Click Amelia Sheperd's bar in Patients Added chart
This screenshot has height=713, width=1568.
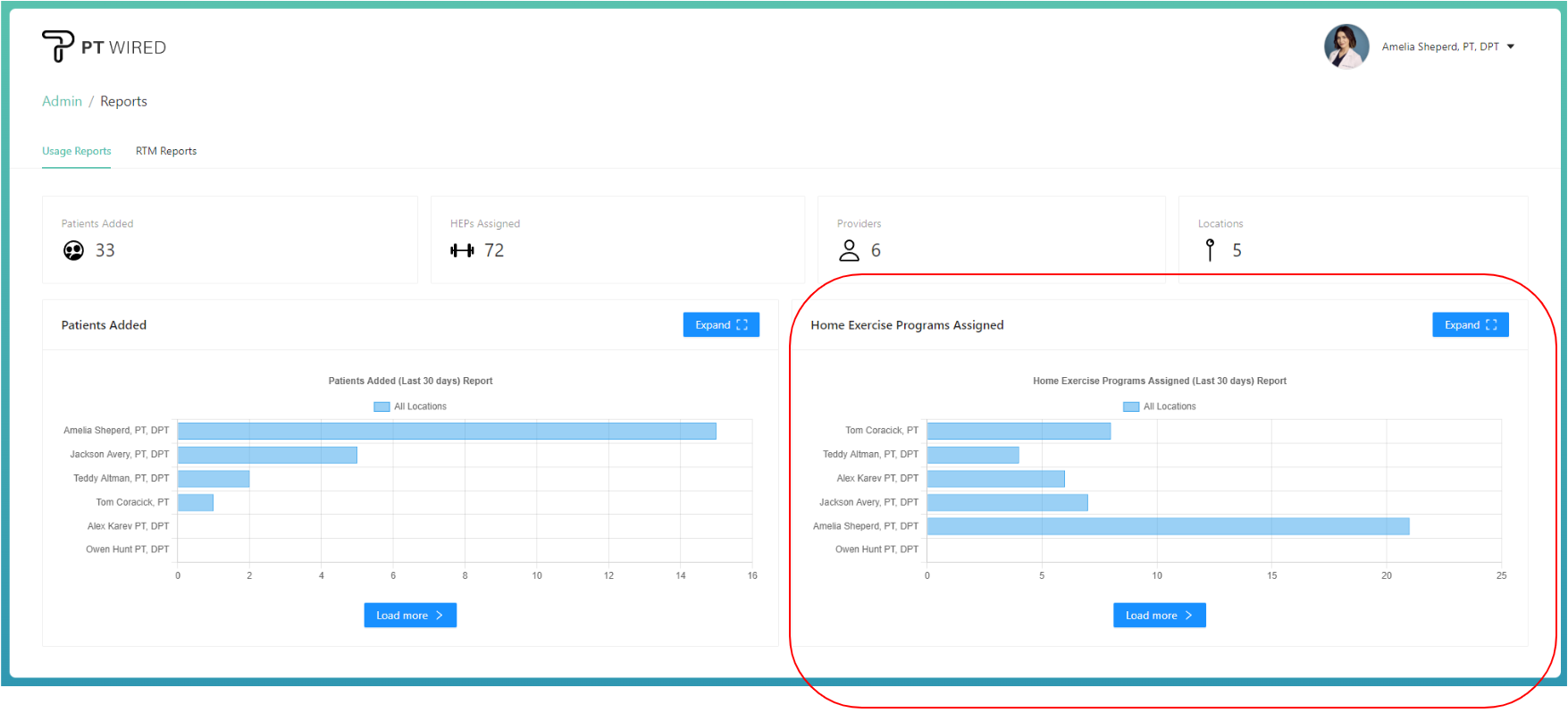click(x=447, y=431)
